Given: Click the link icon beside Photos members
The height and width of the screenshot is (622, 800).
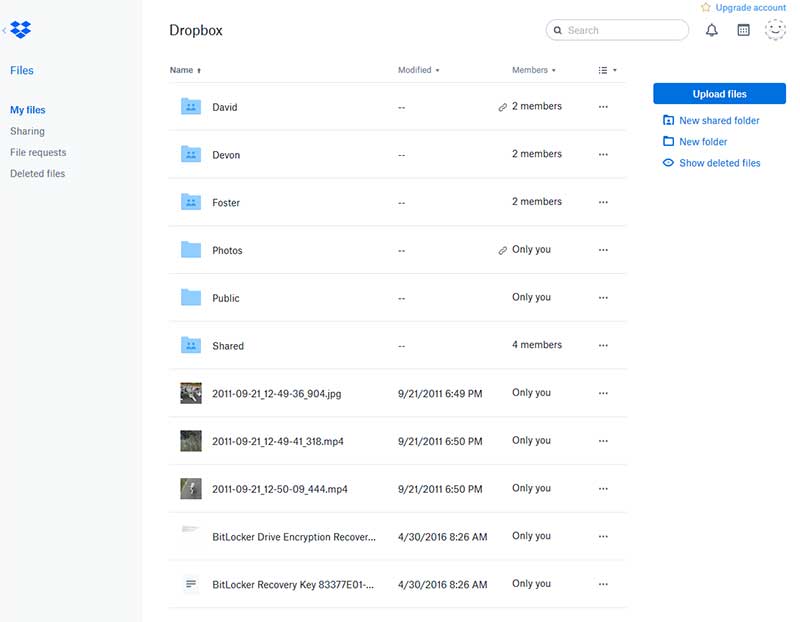Looking at the screenshot, I should (503, 251).
